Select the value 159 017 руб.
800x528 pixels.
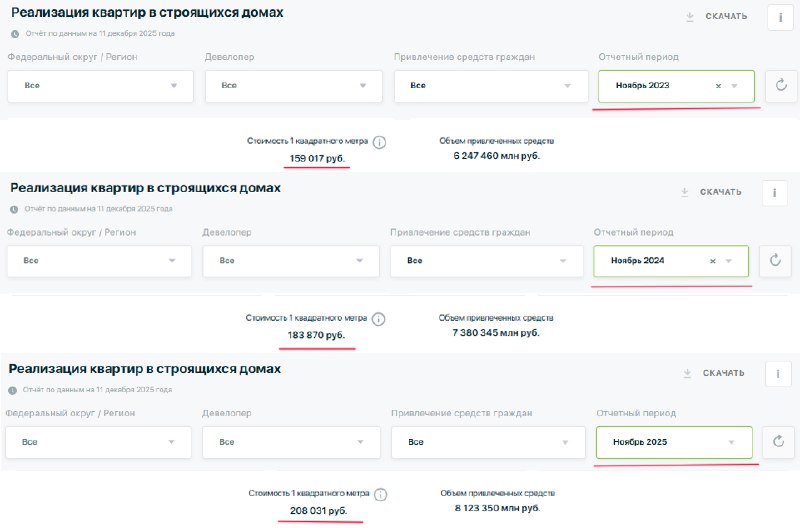317,159
